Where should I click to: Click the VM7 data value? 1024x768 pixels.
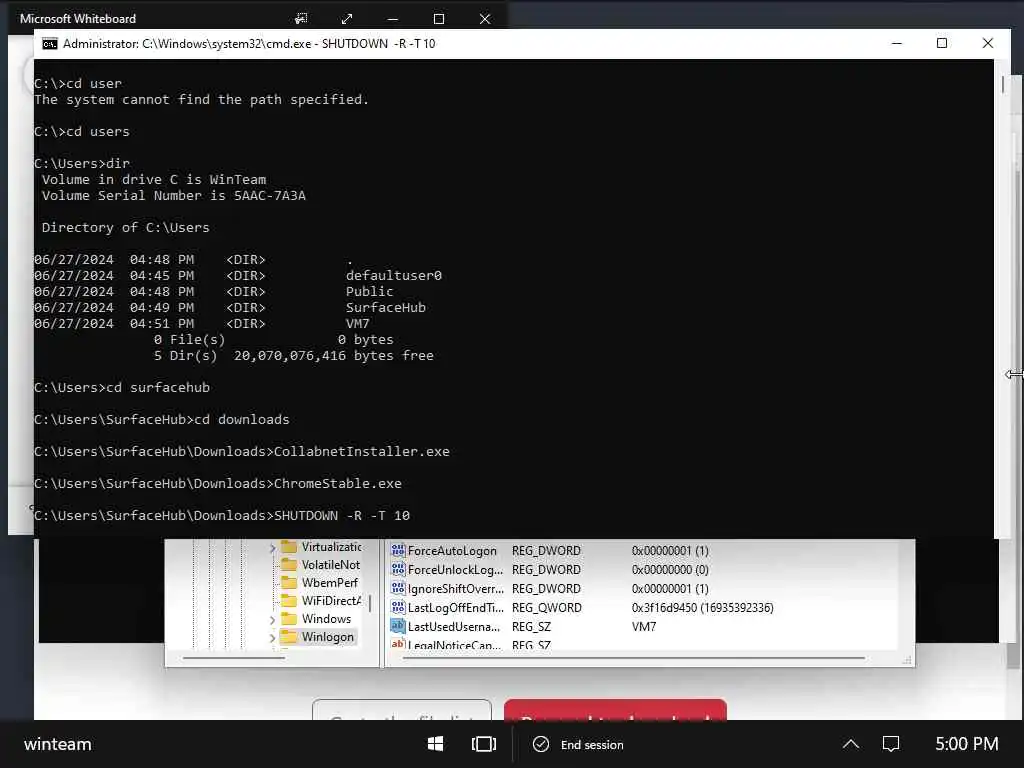click(x=644, y=626)
